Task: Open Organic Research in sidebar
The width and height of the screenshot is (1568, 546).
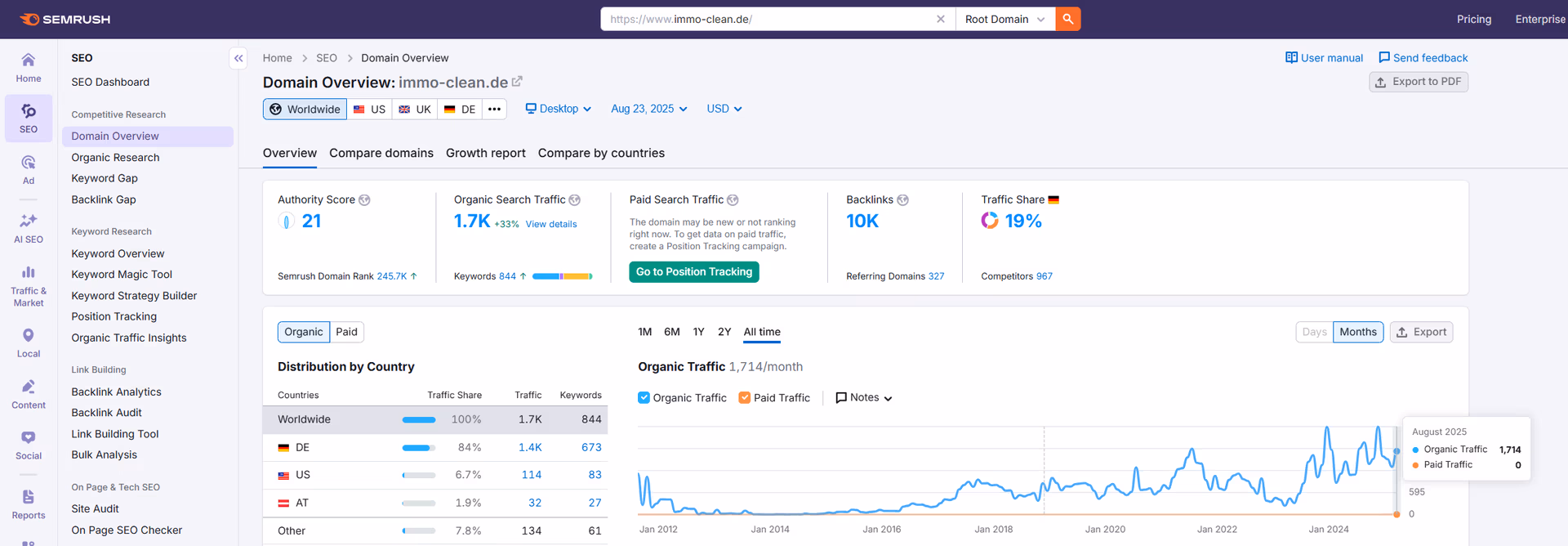Action: pos(115,157)
